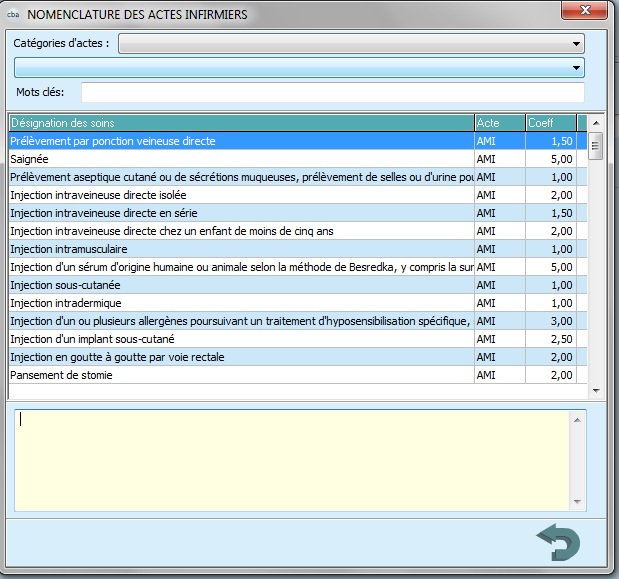Screen dimensions: 619x579
Task: Select 'Prélèvement par ponction veineuse directe' row
Action: pyautogui.click(x=298, y=141)
